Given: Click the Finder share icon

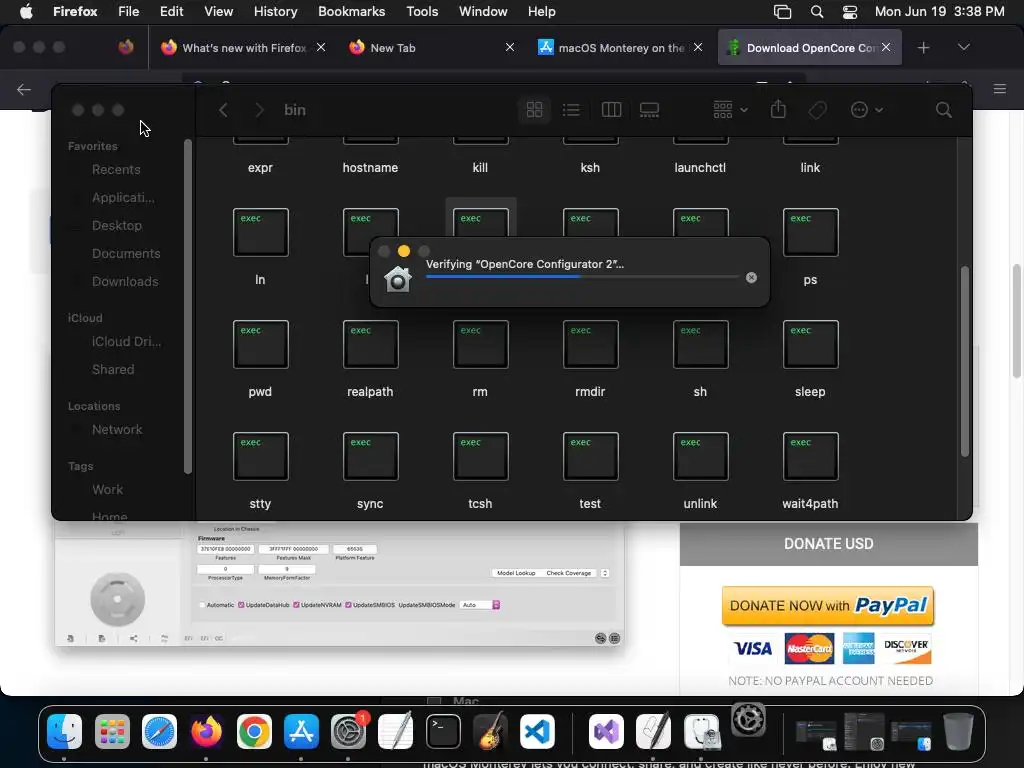Looking at the screenshot, I should (778, 109).
